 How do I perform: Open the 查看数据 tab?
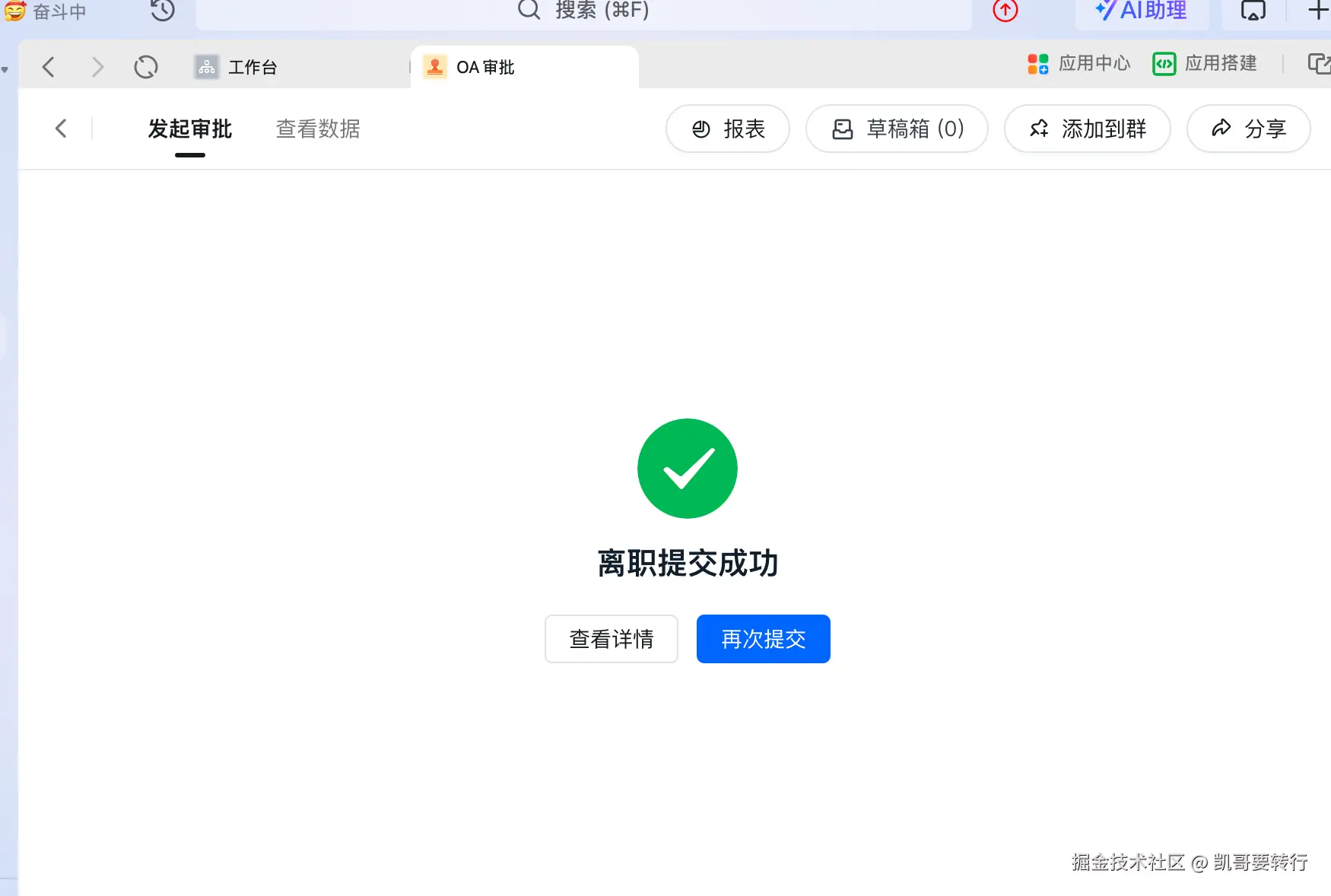[x=318, y=129]
